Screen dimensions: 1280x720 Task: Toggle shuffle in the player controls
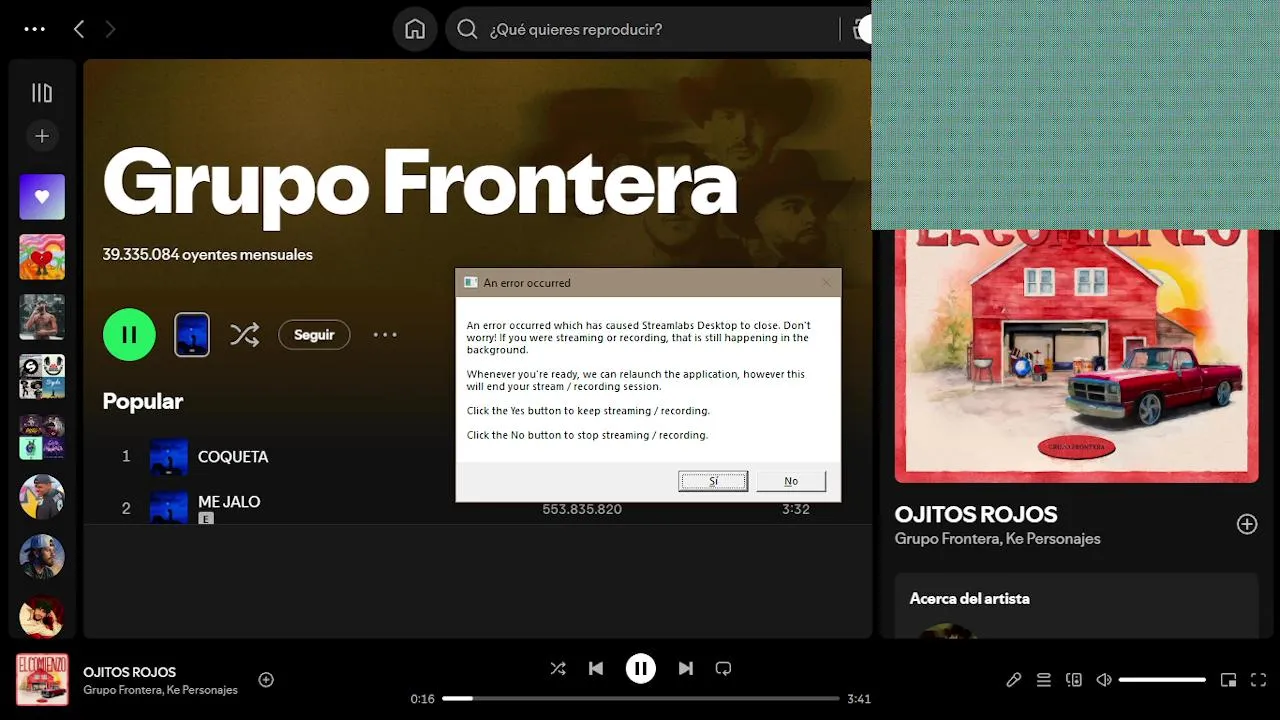click(558, 668)
